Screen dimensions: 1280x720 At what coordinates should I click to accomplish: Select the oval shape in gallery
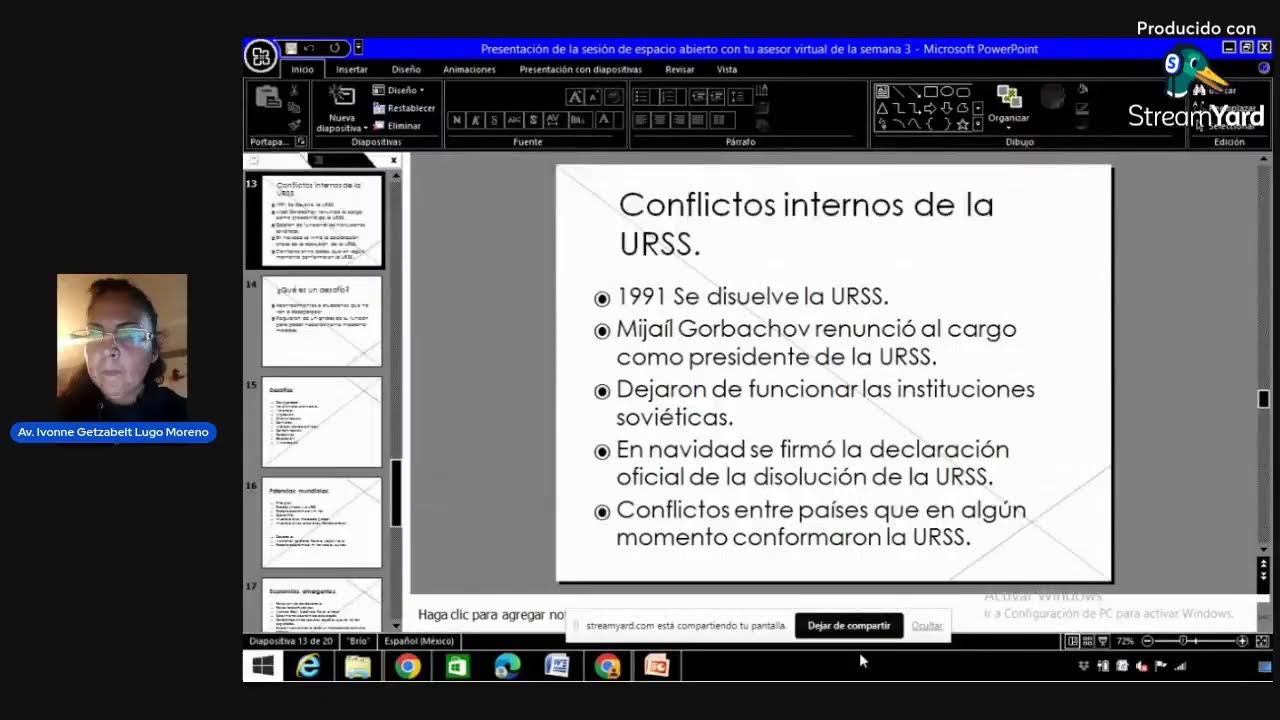[947, 91]
